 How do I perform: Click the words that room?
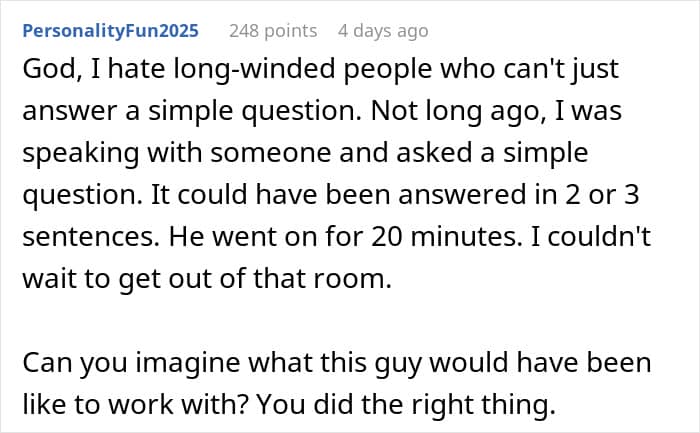[x=322, y=279]
